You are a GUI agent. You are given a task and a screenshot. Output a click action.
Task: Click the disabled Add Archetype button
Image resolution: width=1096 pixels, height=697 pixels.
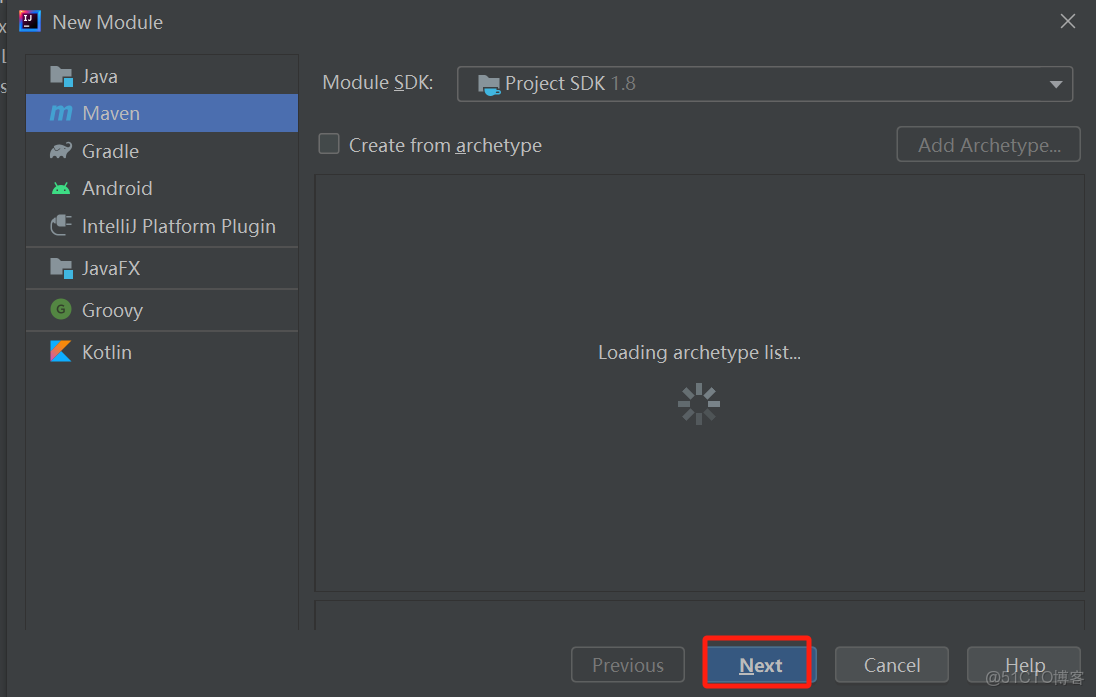click(x=988, y=145)
